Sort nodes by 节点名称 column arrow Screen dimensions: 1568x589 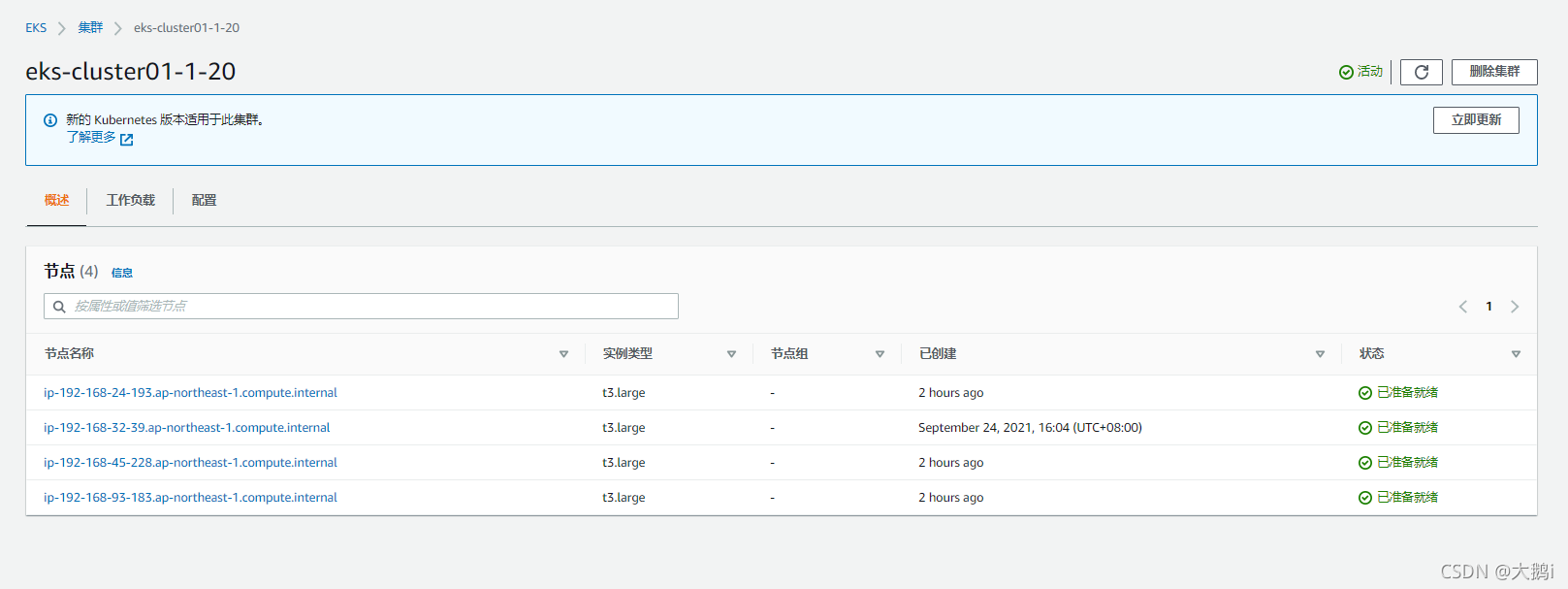(563, 354)
